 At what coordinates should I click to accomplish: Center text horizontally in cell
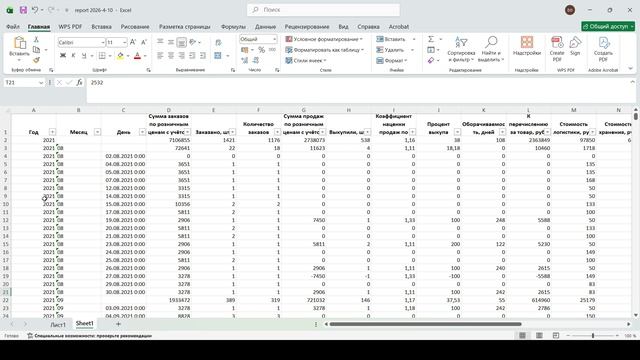point(171,56)
